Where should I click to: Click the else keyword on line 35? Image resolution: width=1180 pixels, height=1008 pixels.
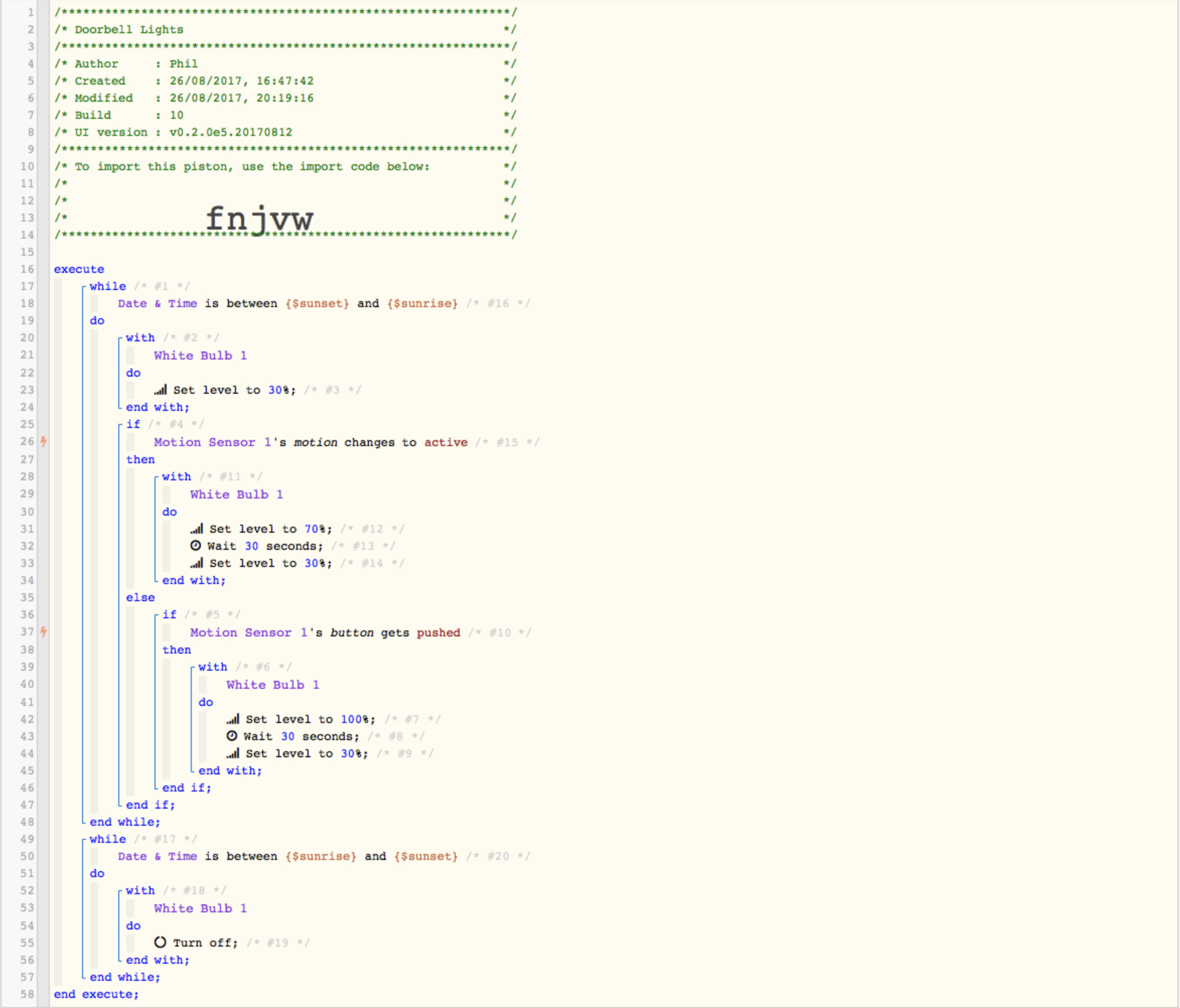pos(140,597)
